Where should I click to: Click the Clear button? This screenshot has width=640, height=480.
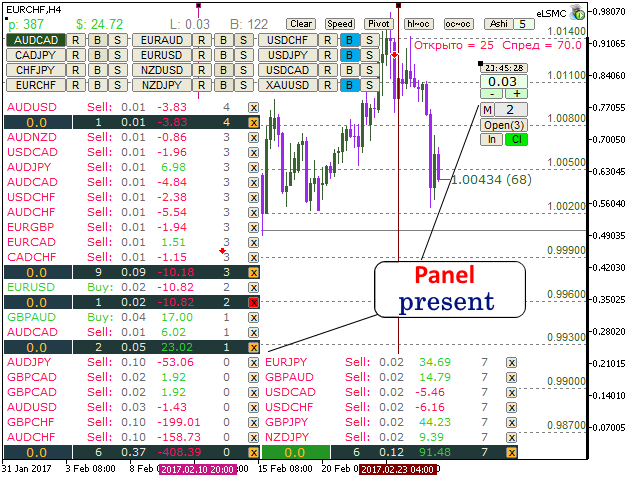tap(301, 24)
